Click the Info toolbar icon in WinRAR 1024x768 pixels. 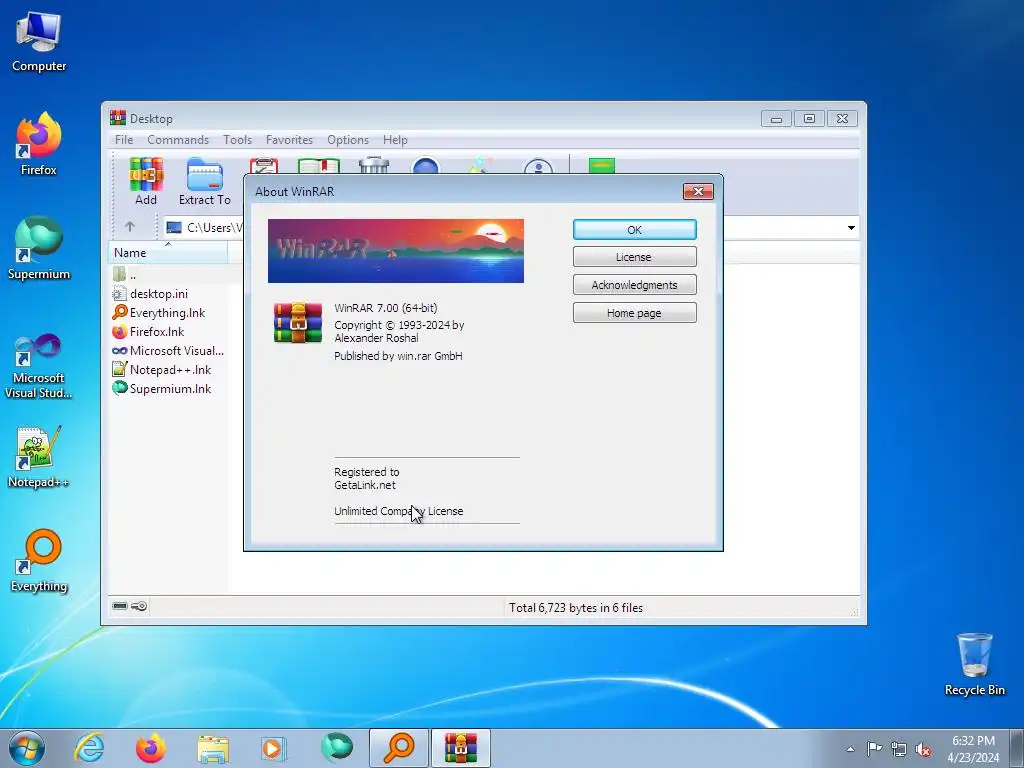[538, 166]
